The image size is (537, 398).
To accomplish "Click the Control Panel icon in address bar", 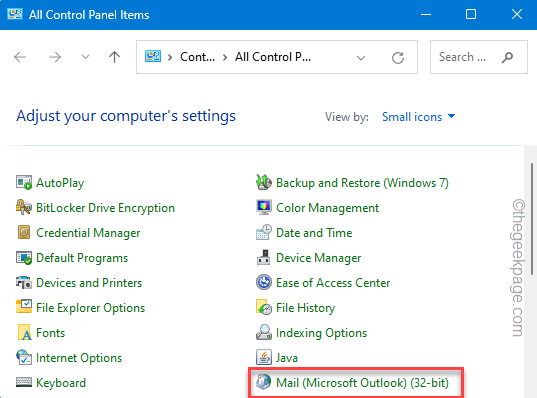I will [153, 57].
